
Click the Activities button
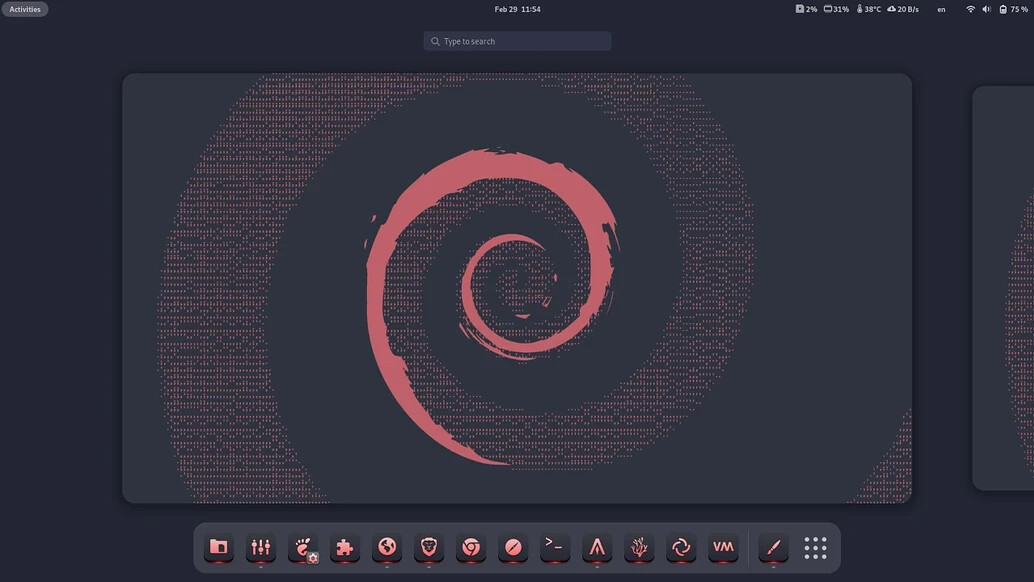click(x=25, y=9)
